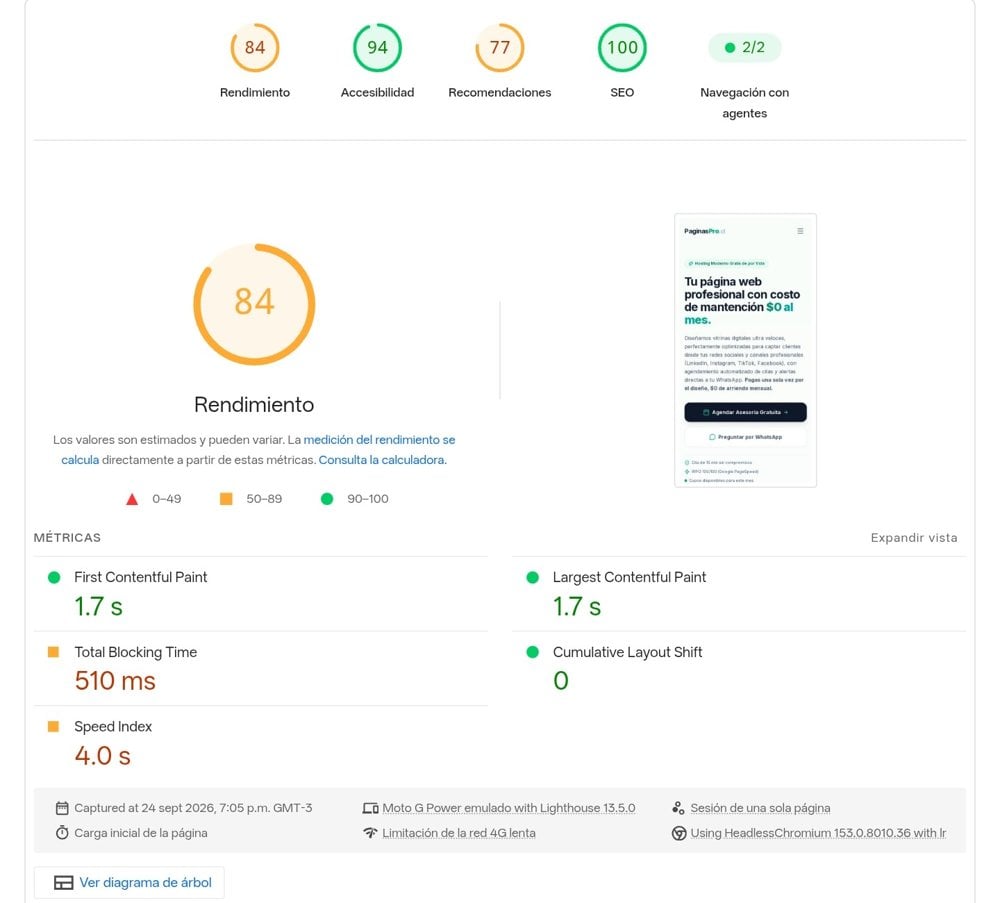Click the 'Carga inicial de la página' text
Viewport: 1000px width, 903px height.
140,833
